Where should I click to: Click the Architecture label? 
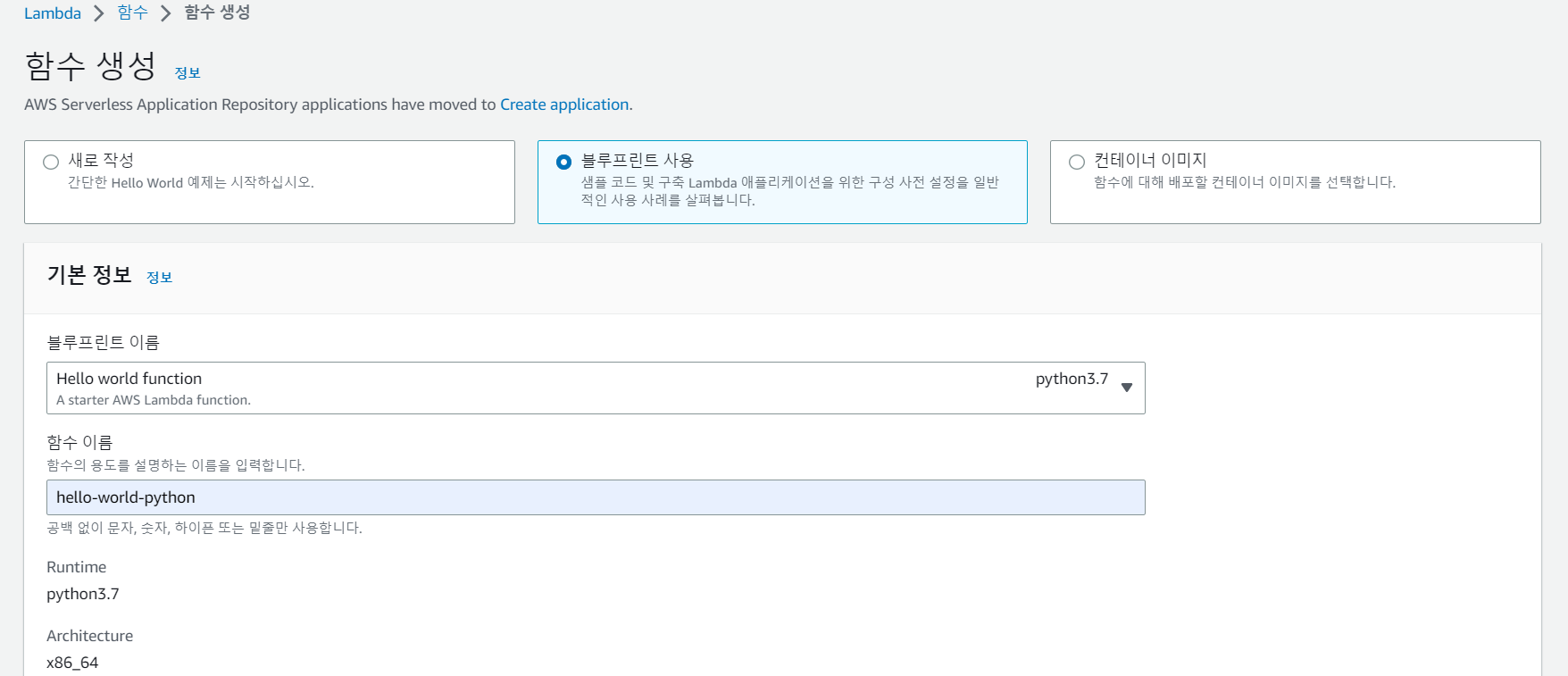[x=90, y=636]
